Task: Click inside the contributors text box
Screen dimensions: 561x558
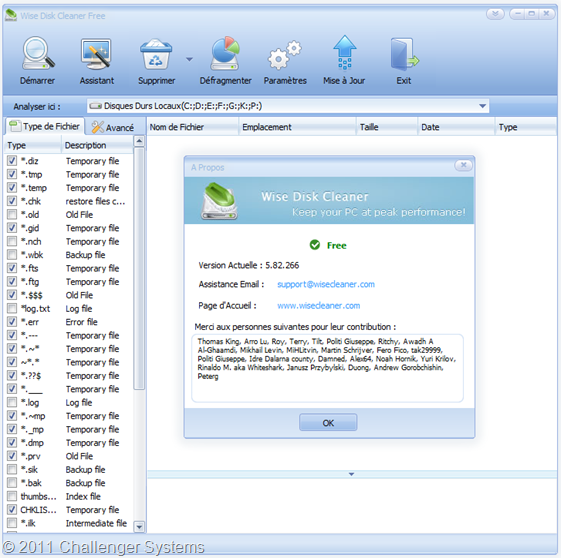Action: point(327,368)
